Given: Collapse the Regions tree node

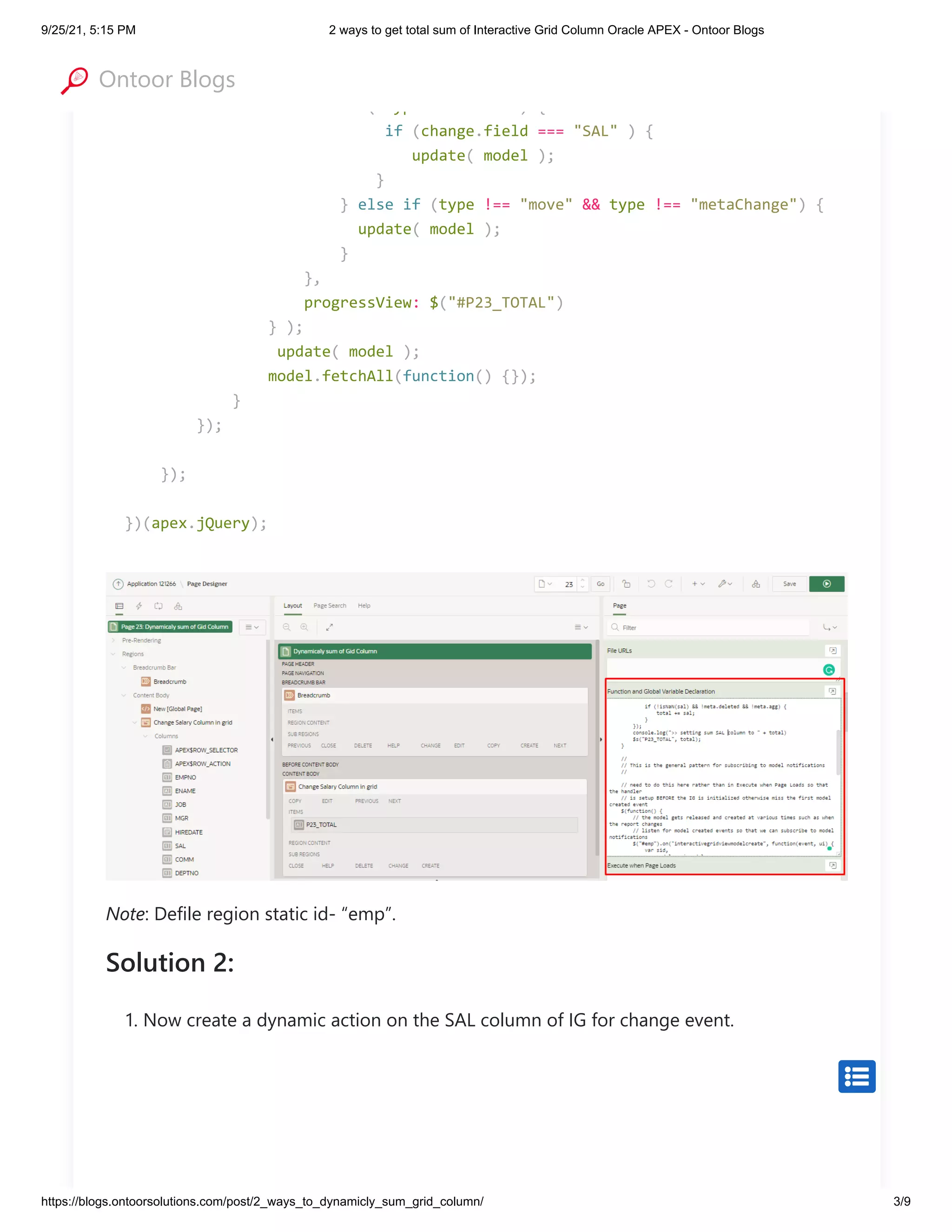Looking at the screenshot, I should tap(113, 654).
